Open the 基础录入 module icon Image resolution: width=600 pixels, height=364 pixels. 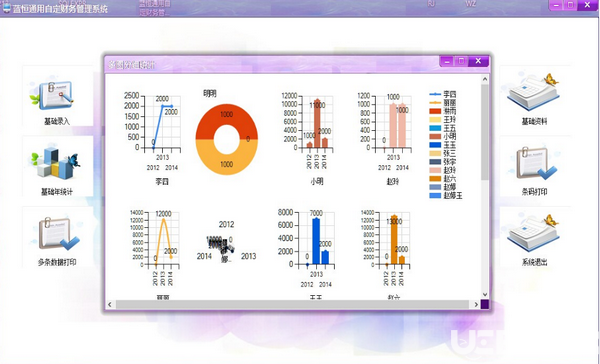tap(51, 94)
